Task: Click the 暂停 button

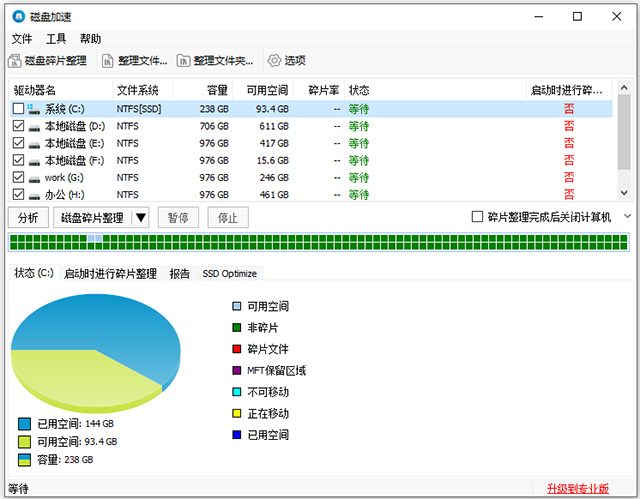Action: coord(178,217)
